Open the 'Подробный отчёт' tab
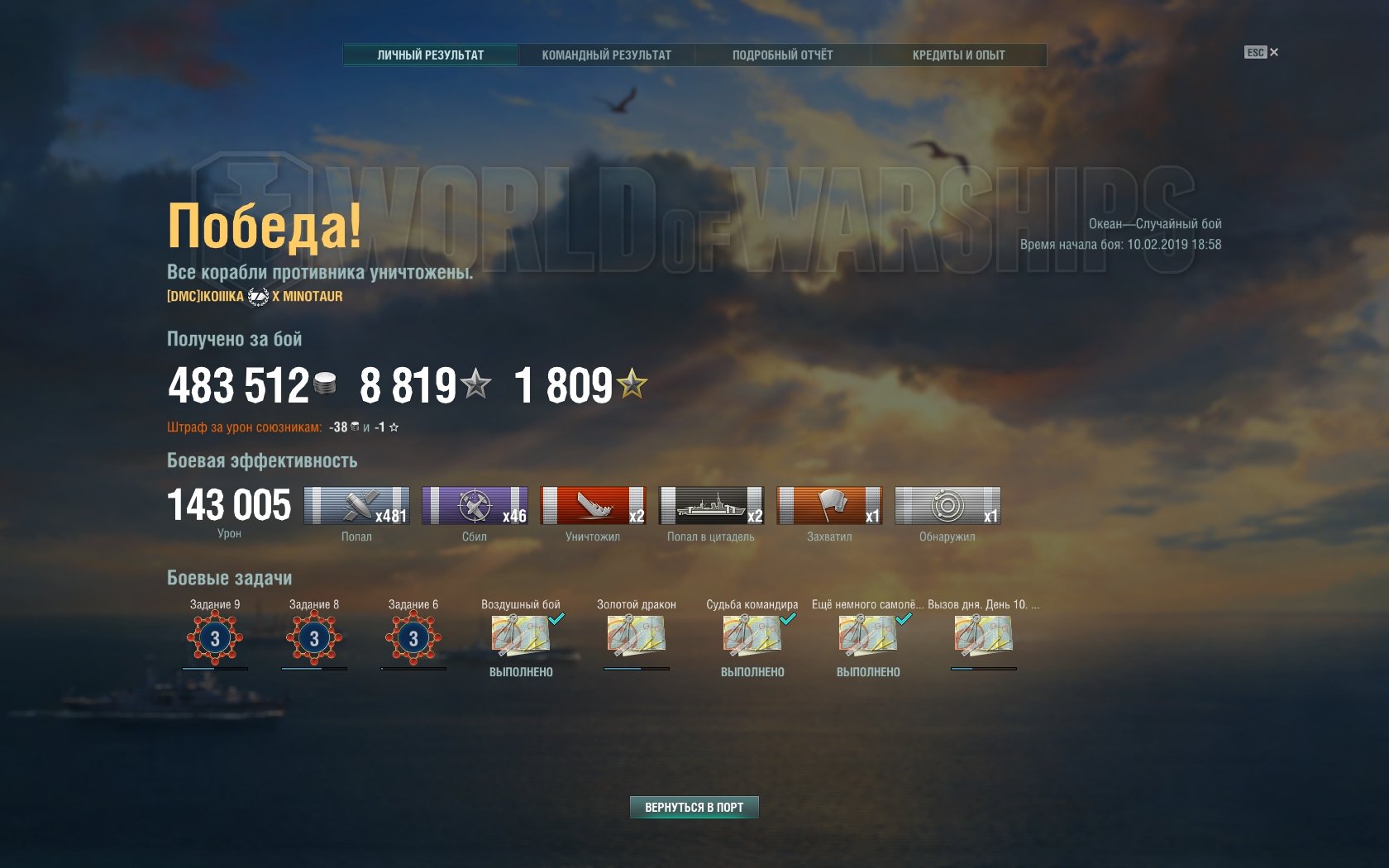1389x868 pixels. tap(783, 55)
